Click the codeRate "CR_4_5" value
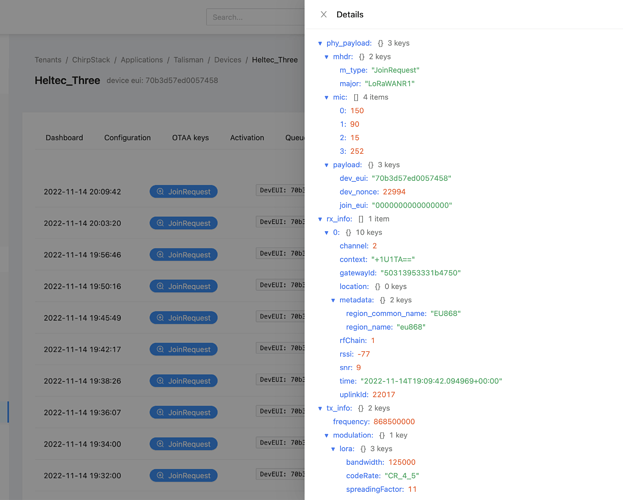Screen dimensions: 623x500 pyautogui.click(x=402, y=476)
